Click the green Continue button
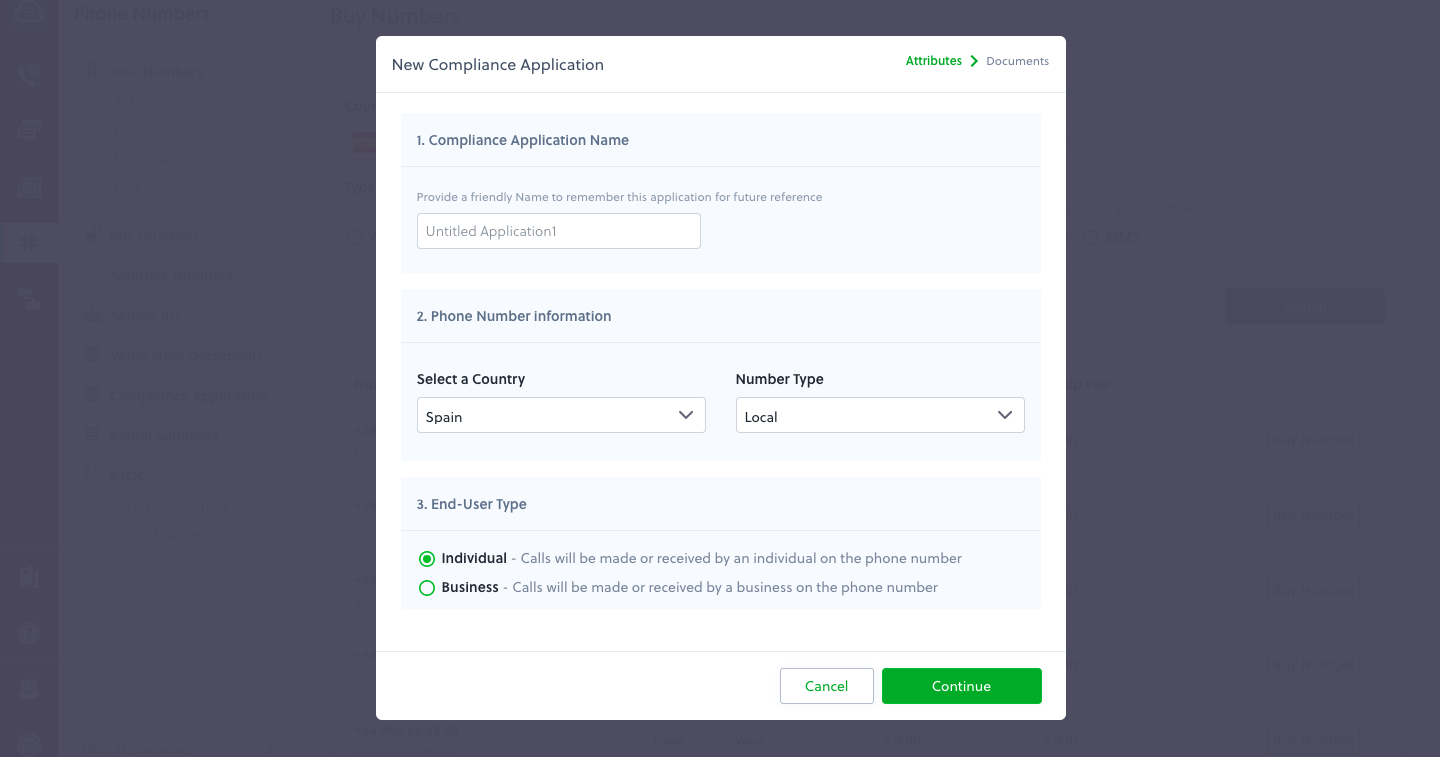This screenshot has width=1440, height=757. [x=962, y=686]
